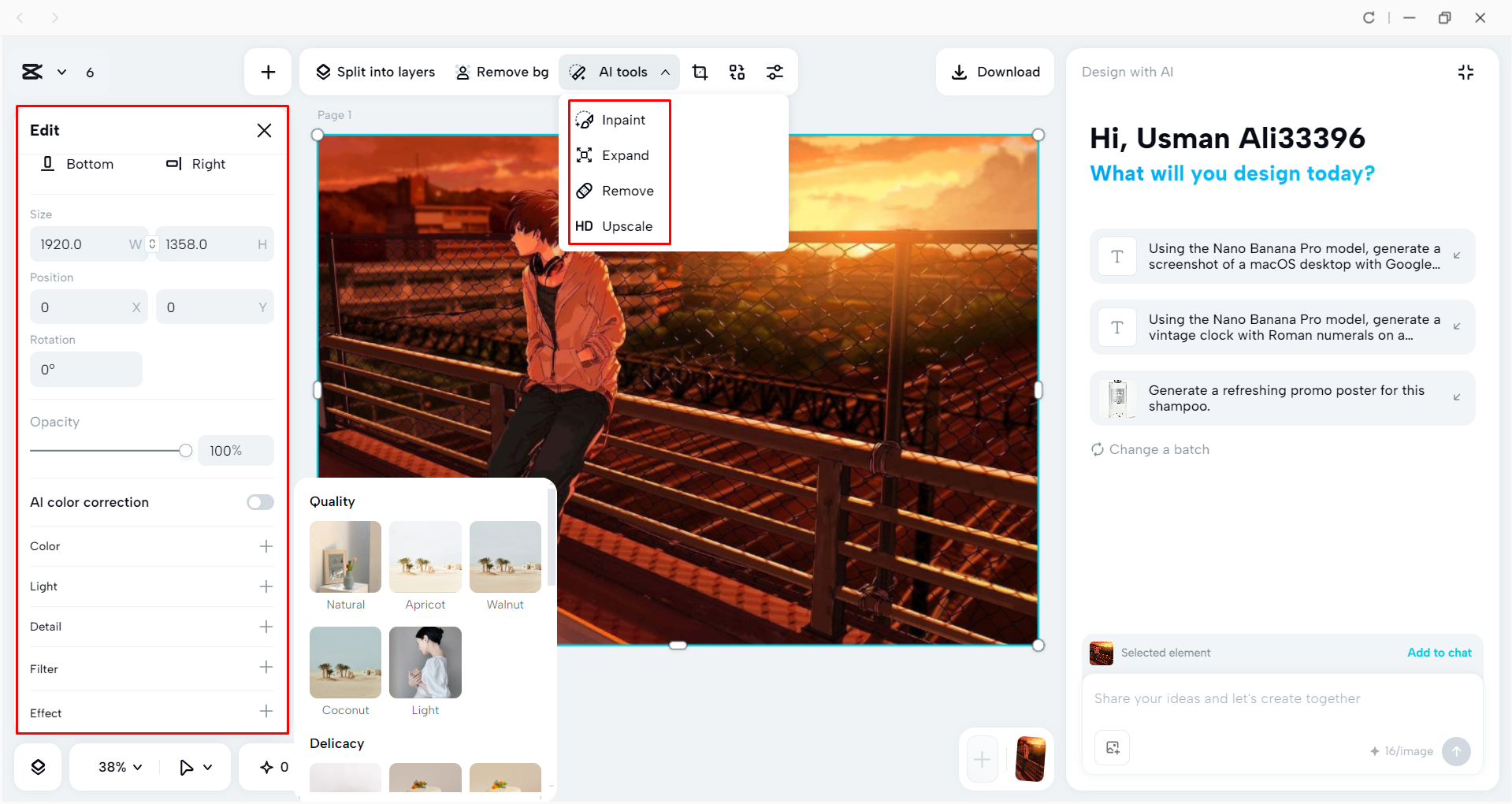
Task: Click the add new element plus button
Action: click(268, 72)
